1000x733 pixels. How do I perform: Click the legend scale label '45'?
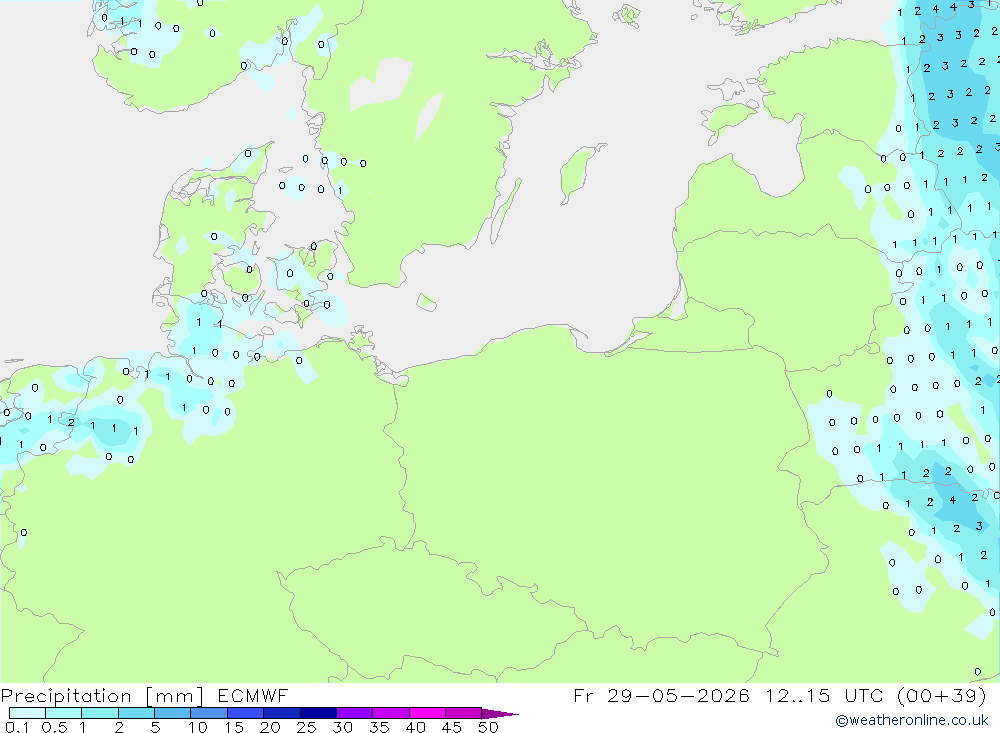(x=452, y=727)
